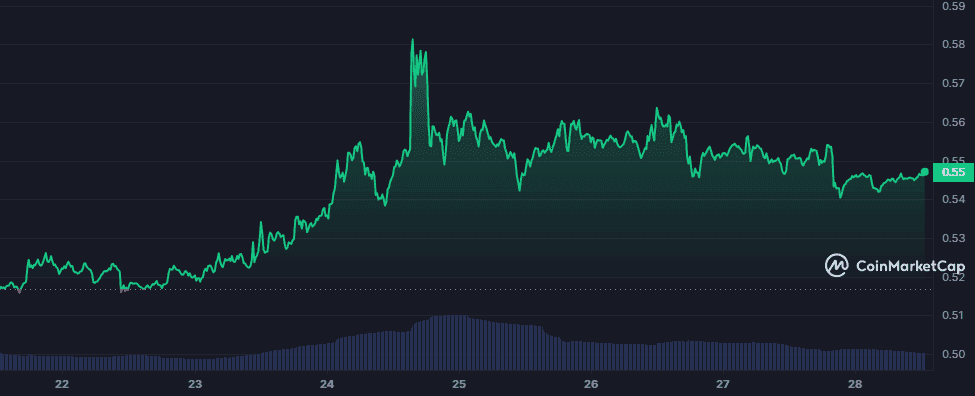Click the date label 22 on the time axis
This screenshot has width=975, height=396.
(x=62, y=383)
